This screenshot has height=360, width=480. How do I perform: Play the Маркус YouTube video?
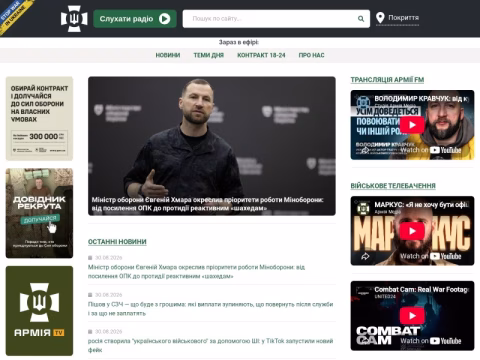tap(412, 231)
